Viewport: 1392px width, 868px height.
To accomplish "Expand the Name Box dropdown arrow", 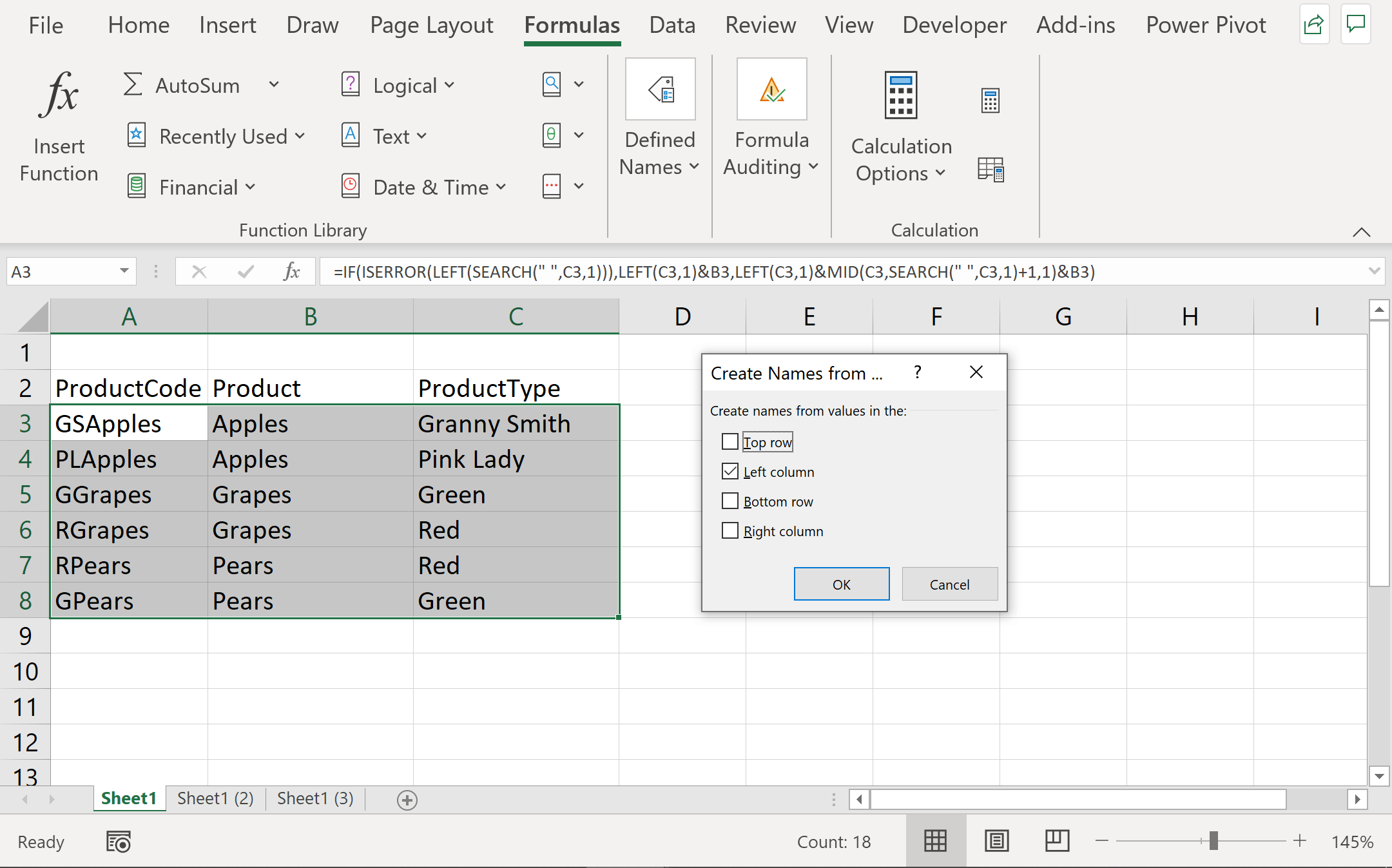I will point(124,271).
